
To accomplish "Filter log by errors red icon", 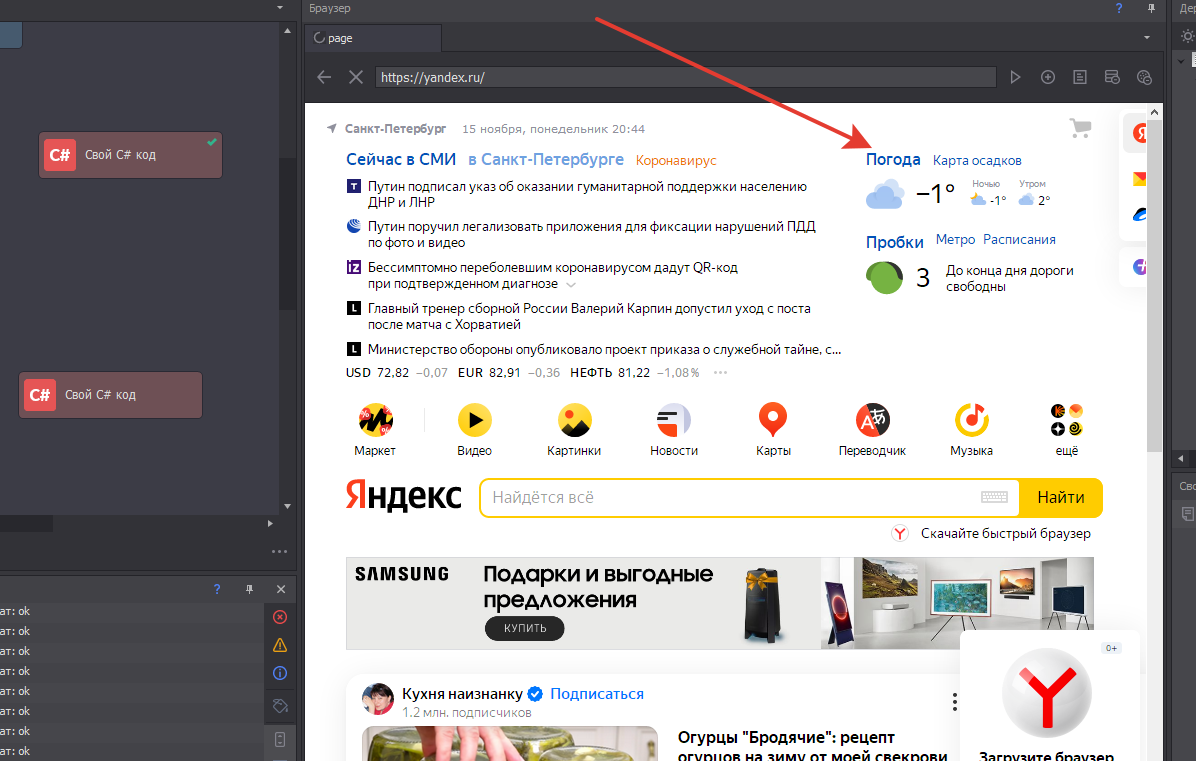I will tap(280, 617).
